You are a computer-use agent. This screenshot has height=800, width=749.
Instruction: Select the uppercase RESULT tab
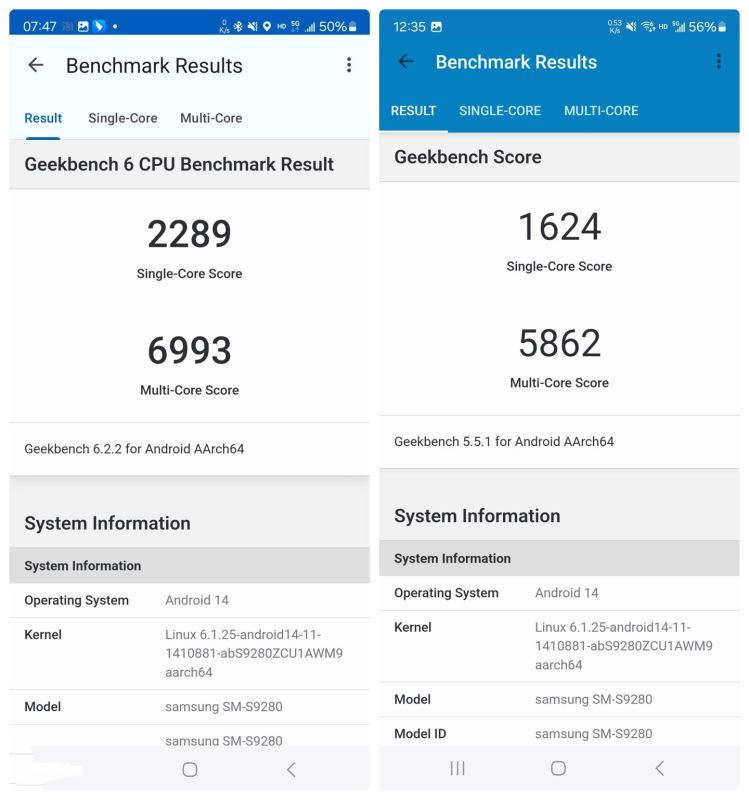pyautogui.click(x=413, y=111)
